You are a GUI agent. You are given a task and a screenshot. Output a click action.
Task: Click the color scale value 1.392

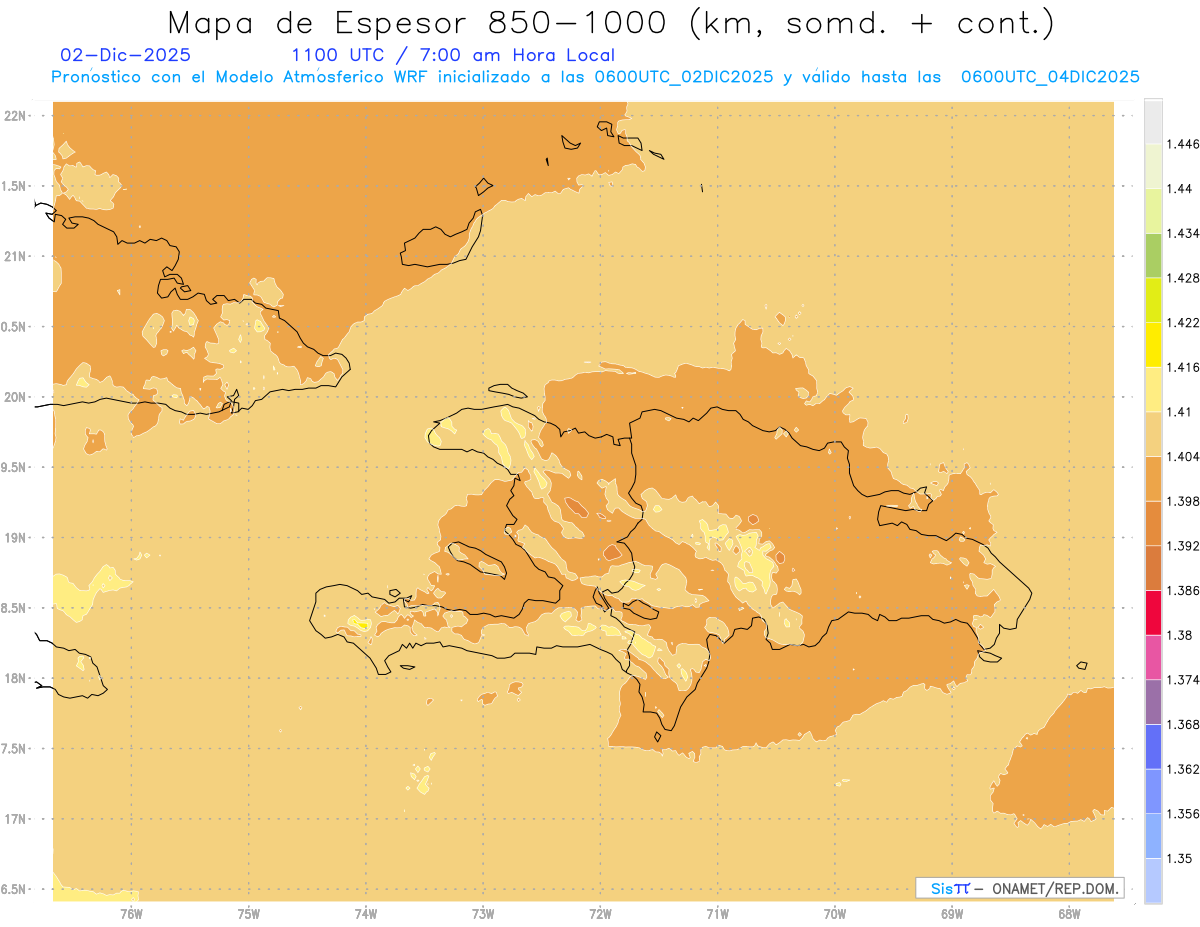[1185, 546]
